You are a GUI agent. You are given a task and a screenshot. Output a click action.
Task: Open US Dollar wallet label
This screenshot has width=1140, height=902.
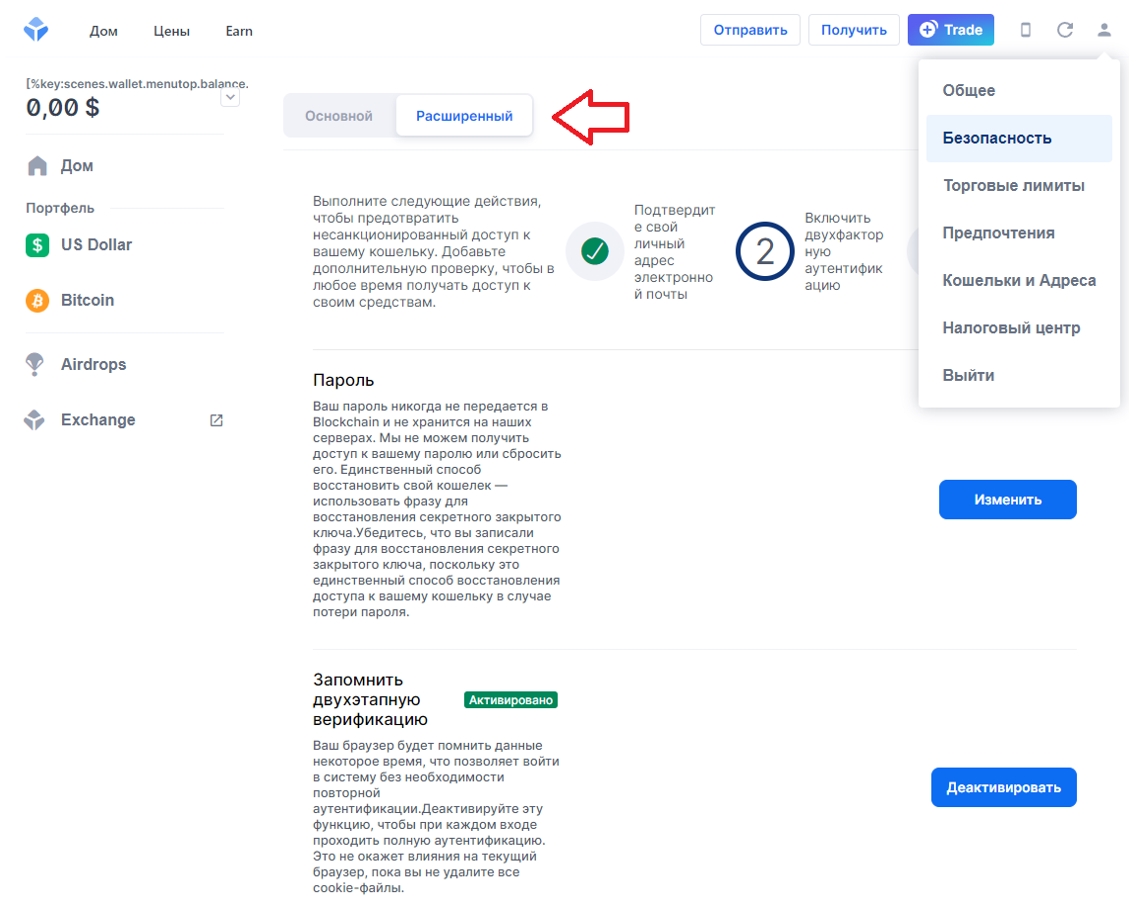(97, 245)
